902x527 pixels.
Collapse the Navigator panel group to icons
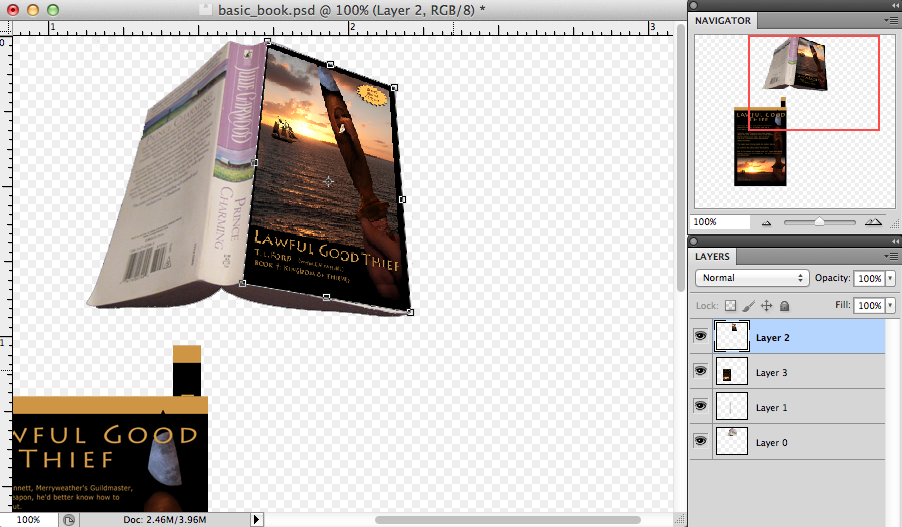pyautogui.click(x=895, y=5)
